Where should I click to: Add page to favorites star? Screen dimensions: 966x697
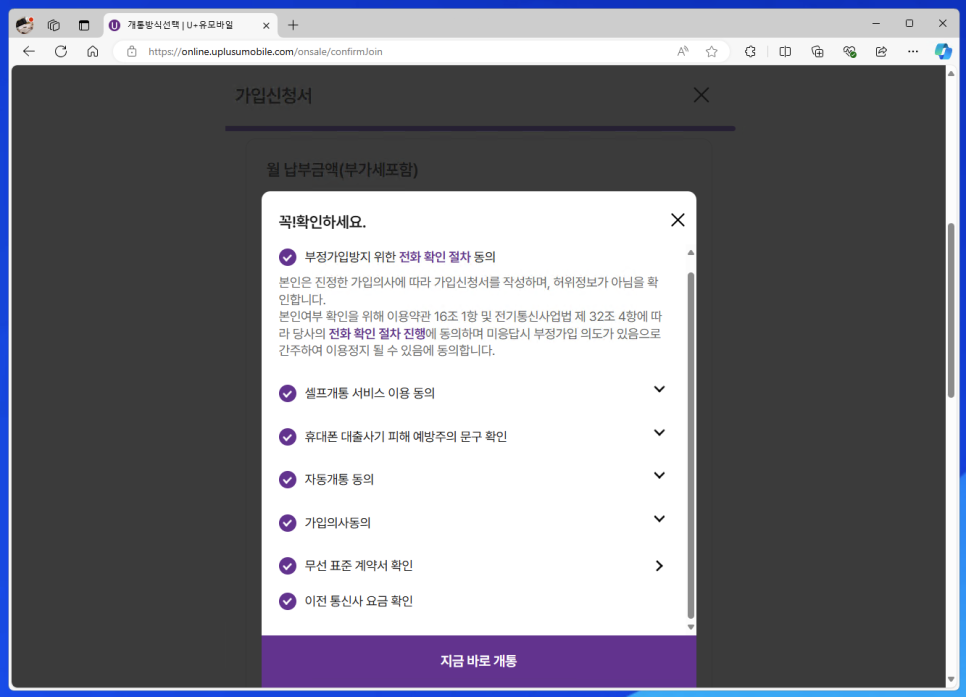[712, 52]
